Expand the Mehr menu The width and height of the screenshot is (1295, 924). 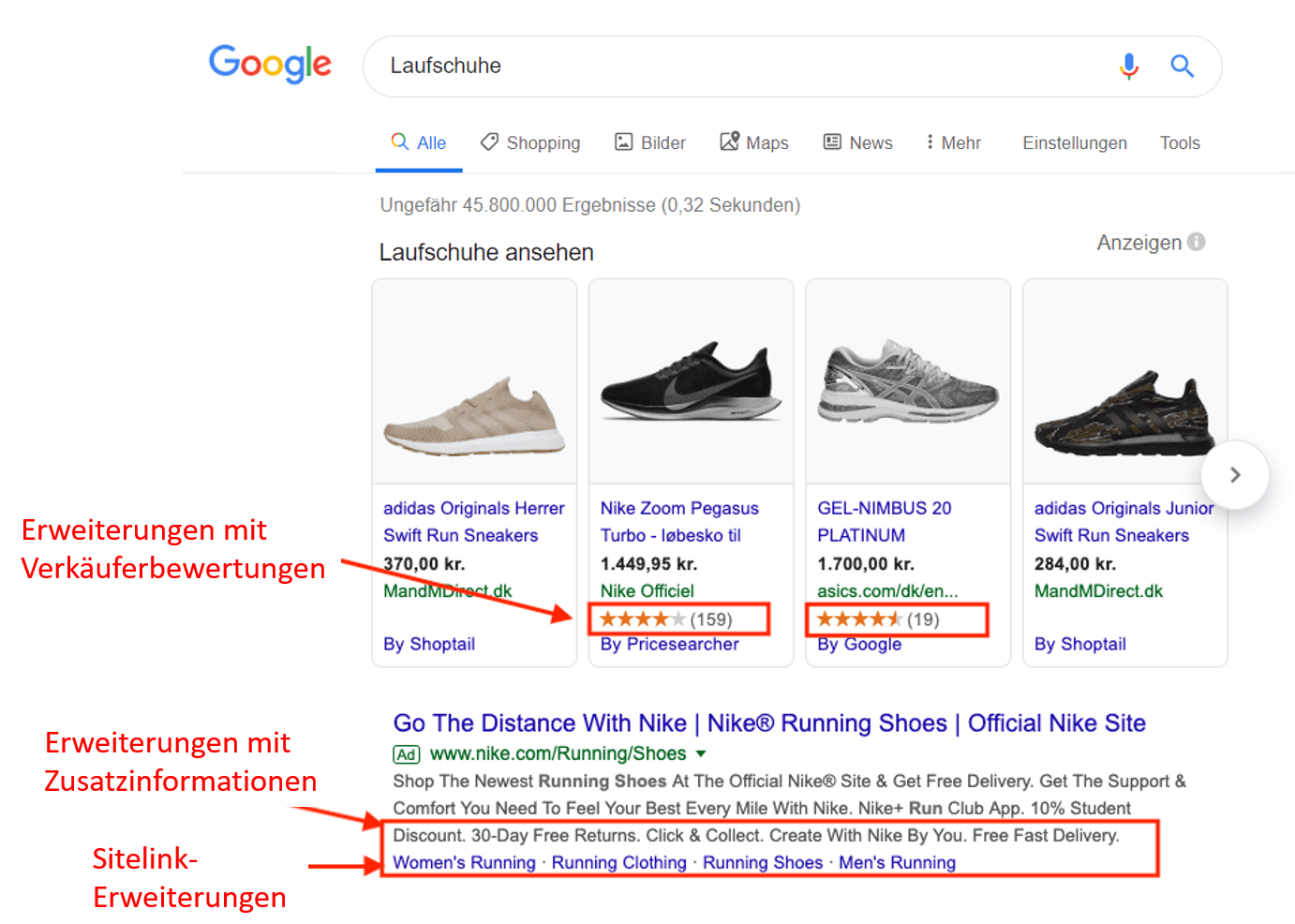tap(953, 142)
